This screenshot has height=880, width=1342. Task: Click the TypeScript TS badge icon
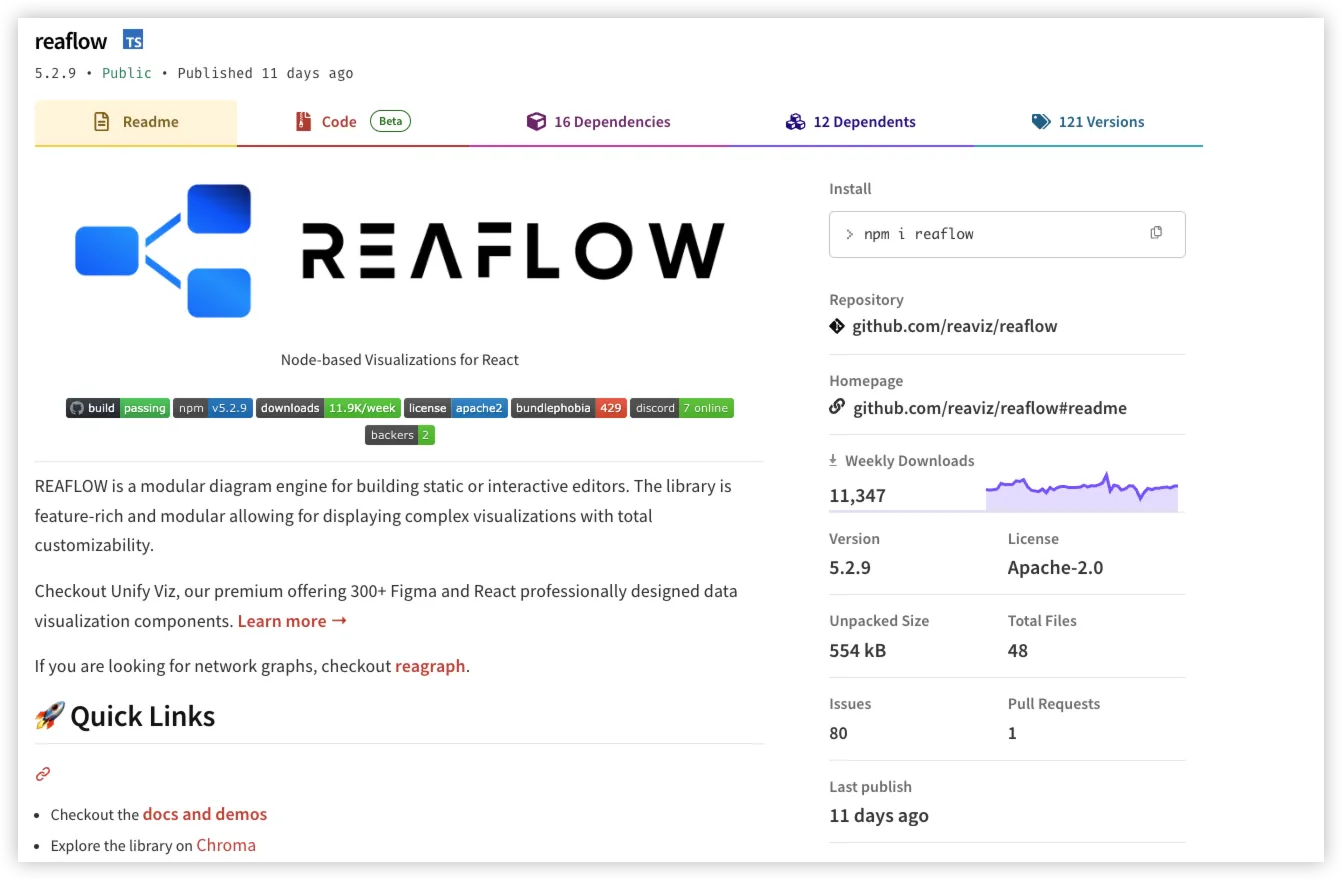133,40
